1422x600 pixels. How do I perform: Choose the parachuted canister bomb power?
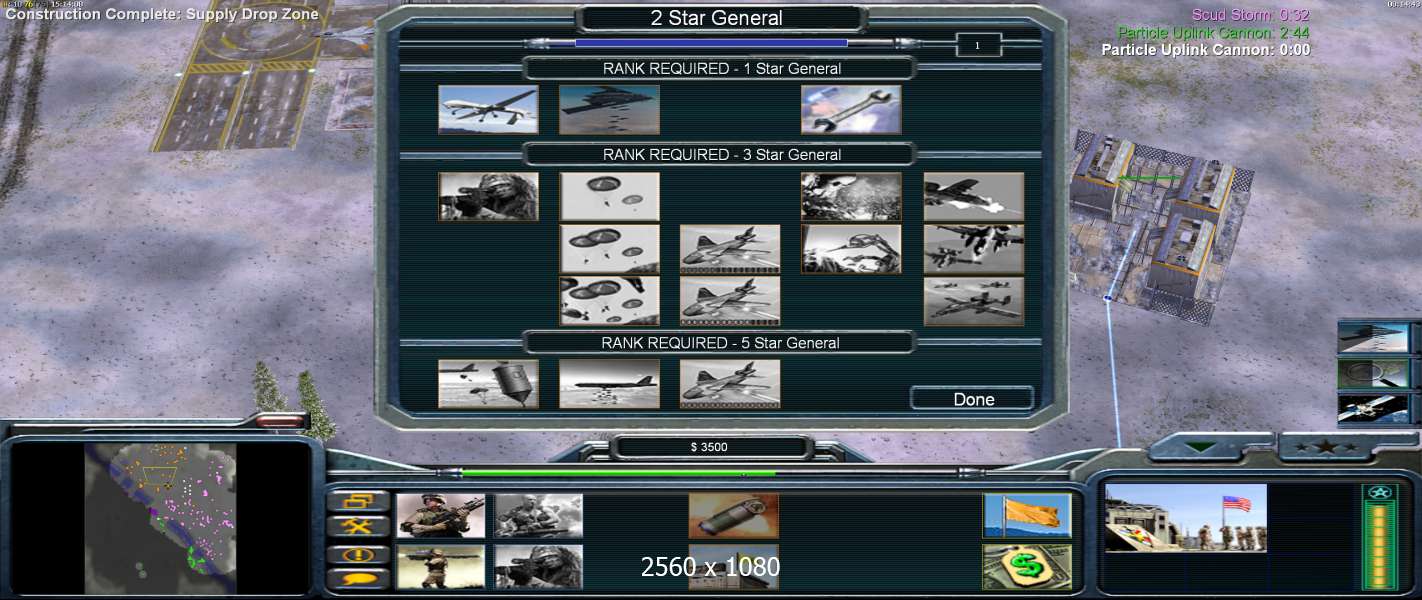tap(488, 384)
